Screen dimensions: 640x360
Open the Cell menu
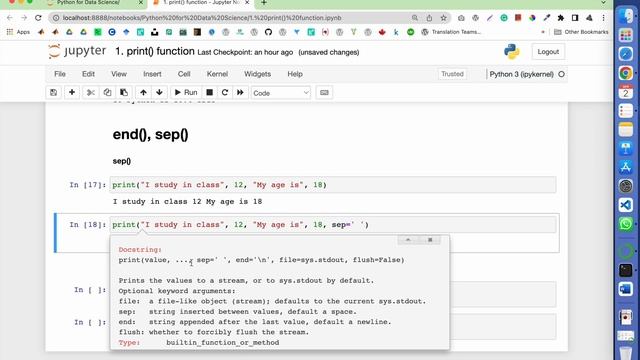(184, 74)
